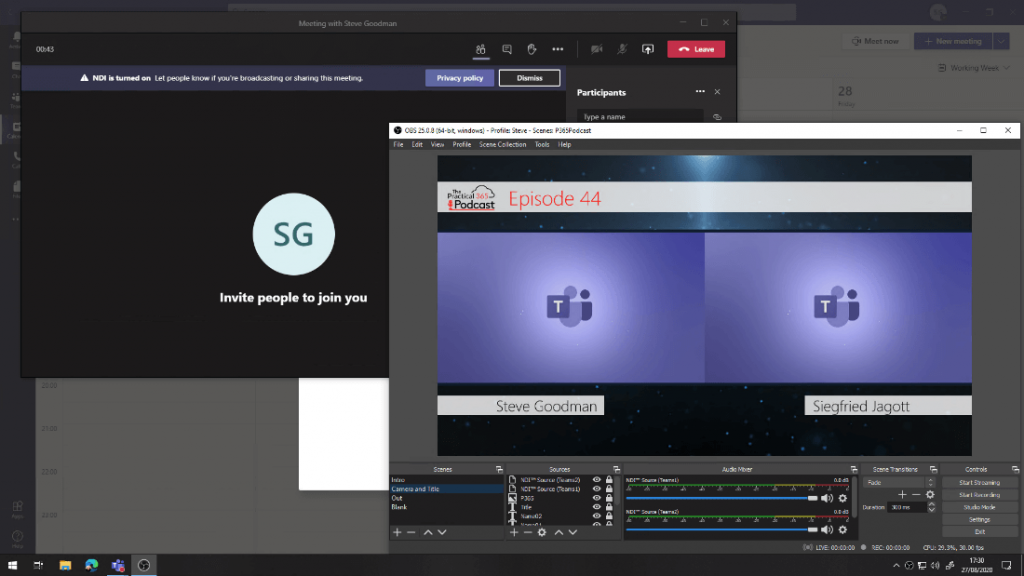Image resolution: width=1024 pixels, height=576 pixels.
Task: Open more options in the Participants panel
Action: coord(700,91)
